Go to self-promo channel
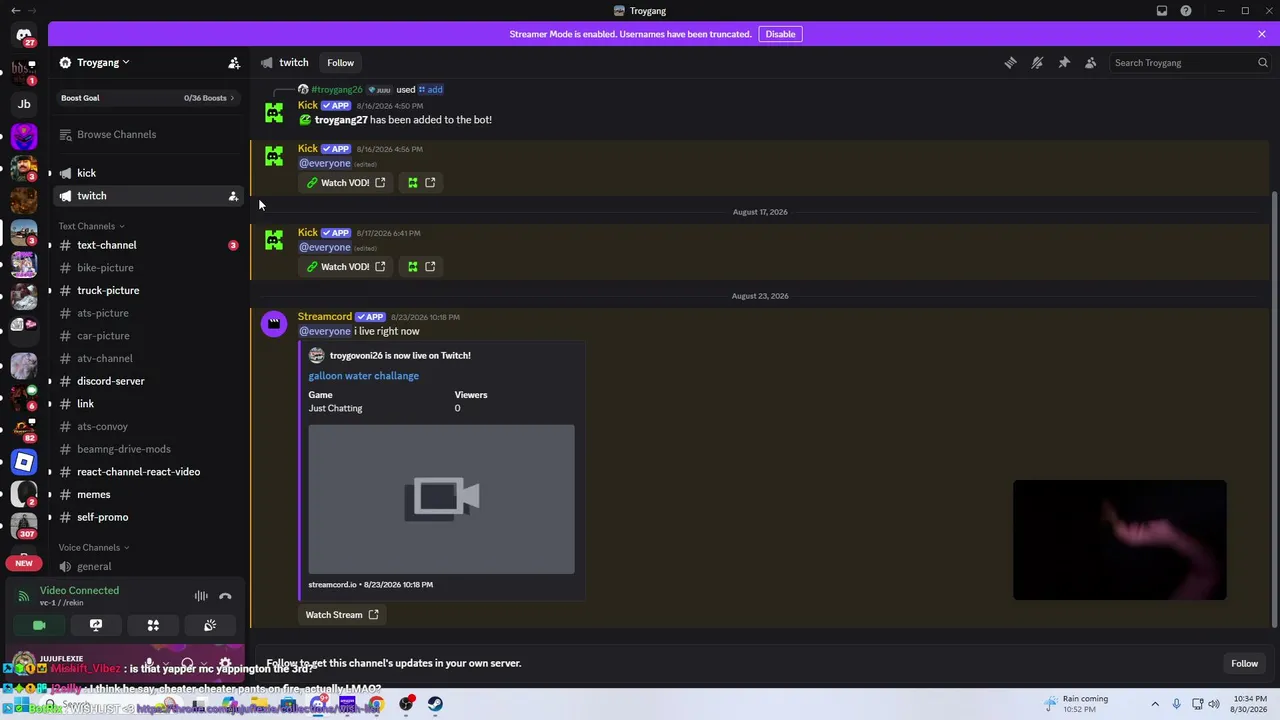The height and width of the screenshot is (720, 1280). click(148, 517)
